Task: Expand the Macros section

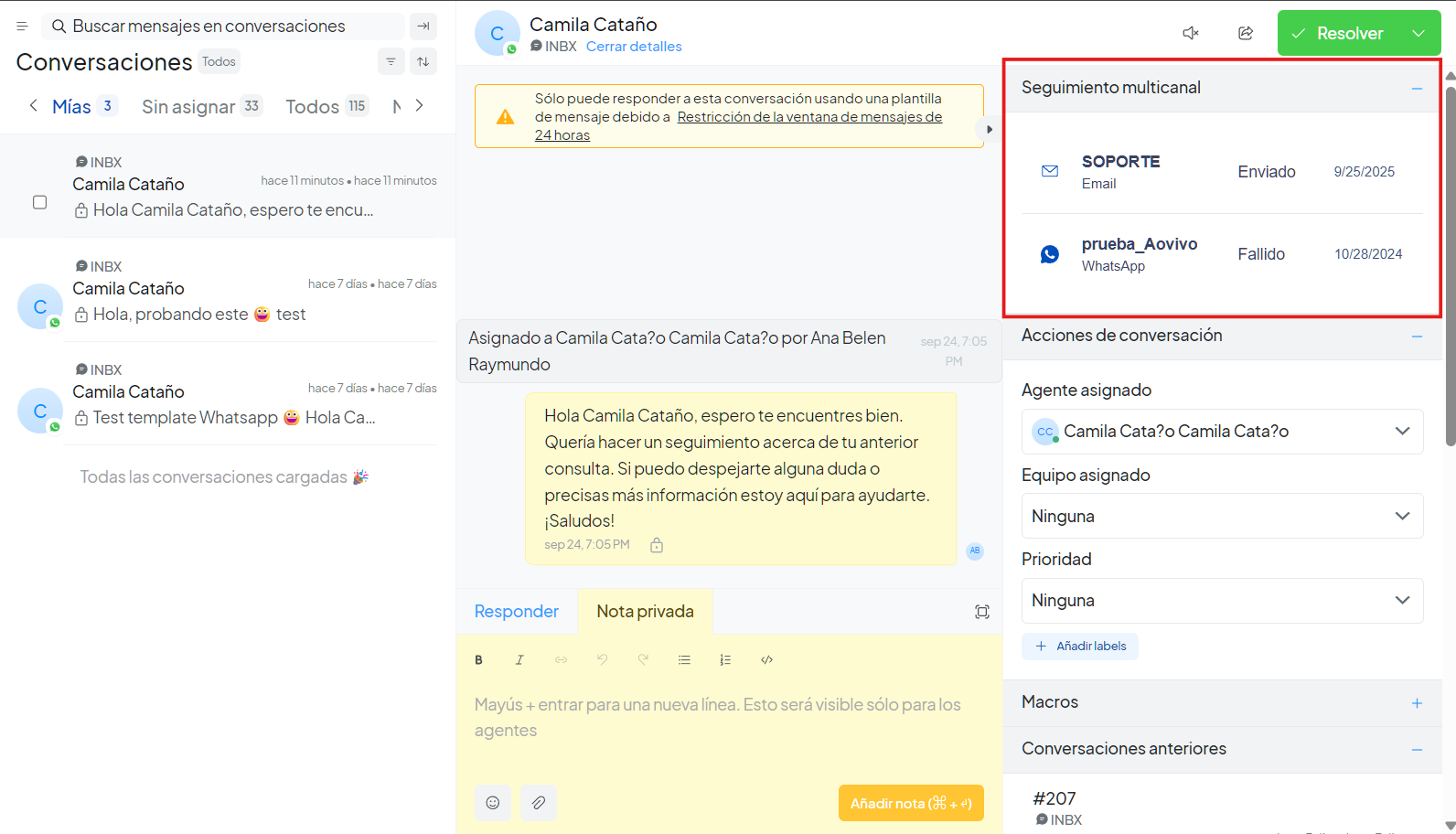Action: coord(1416,703)
